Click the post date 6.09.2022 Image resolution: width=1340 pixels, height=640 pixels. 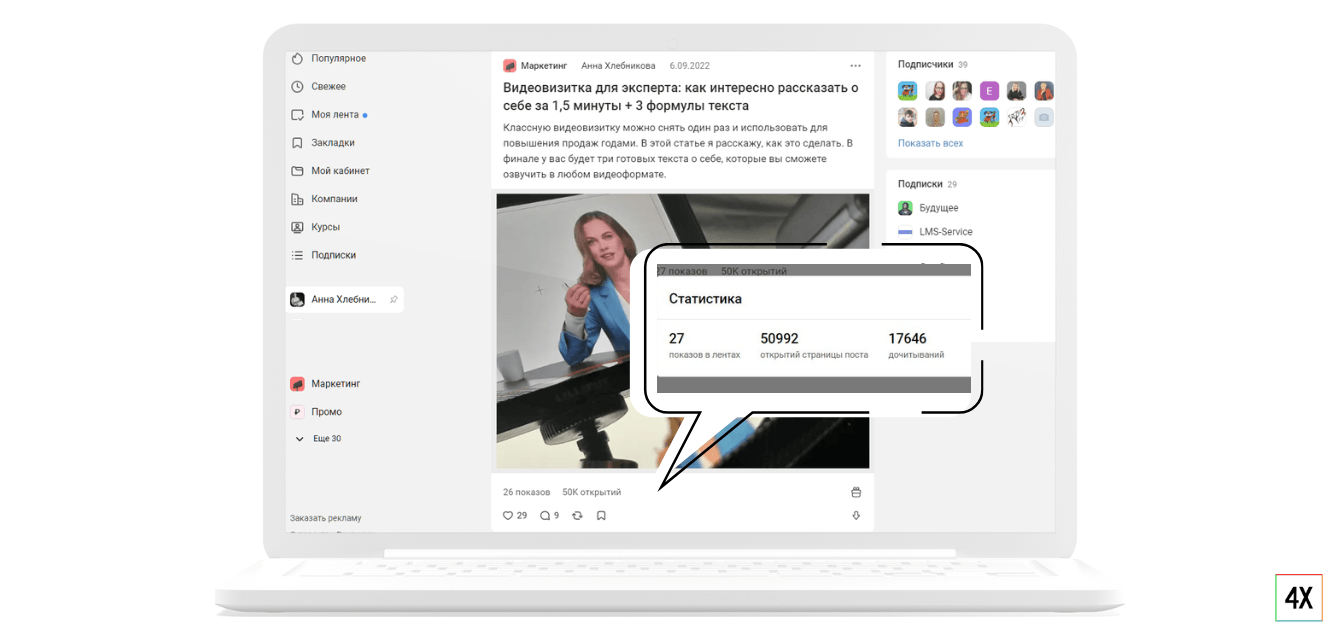point(690,66)
